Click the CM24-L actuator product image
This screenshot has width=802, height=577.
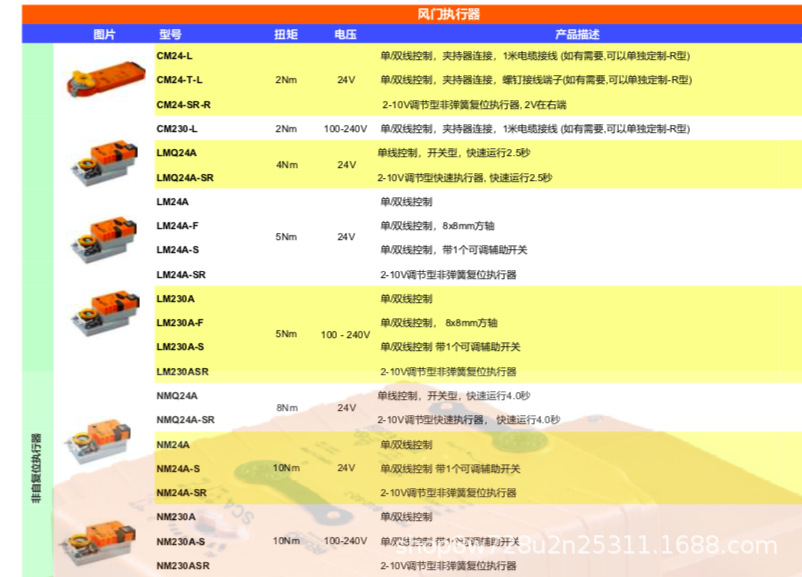click(x=106, y=80)
